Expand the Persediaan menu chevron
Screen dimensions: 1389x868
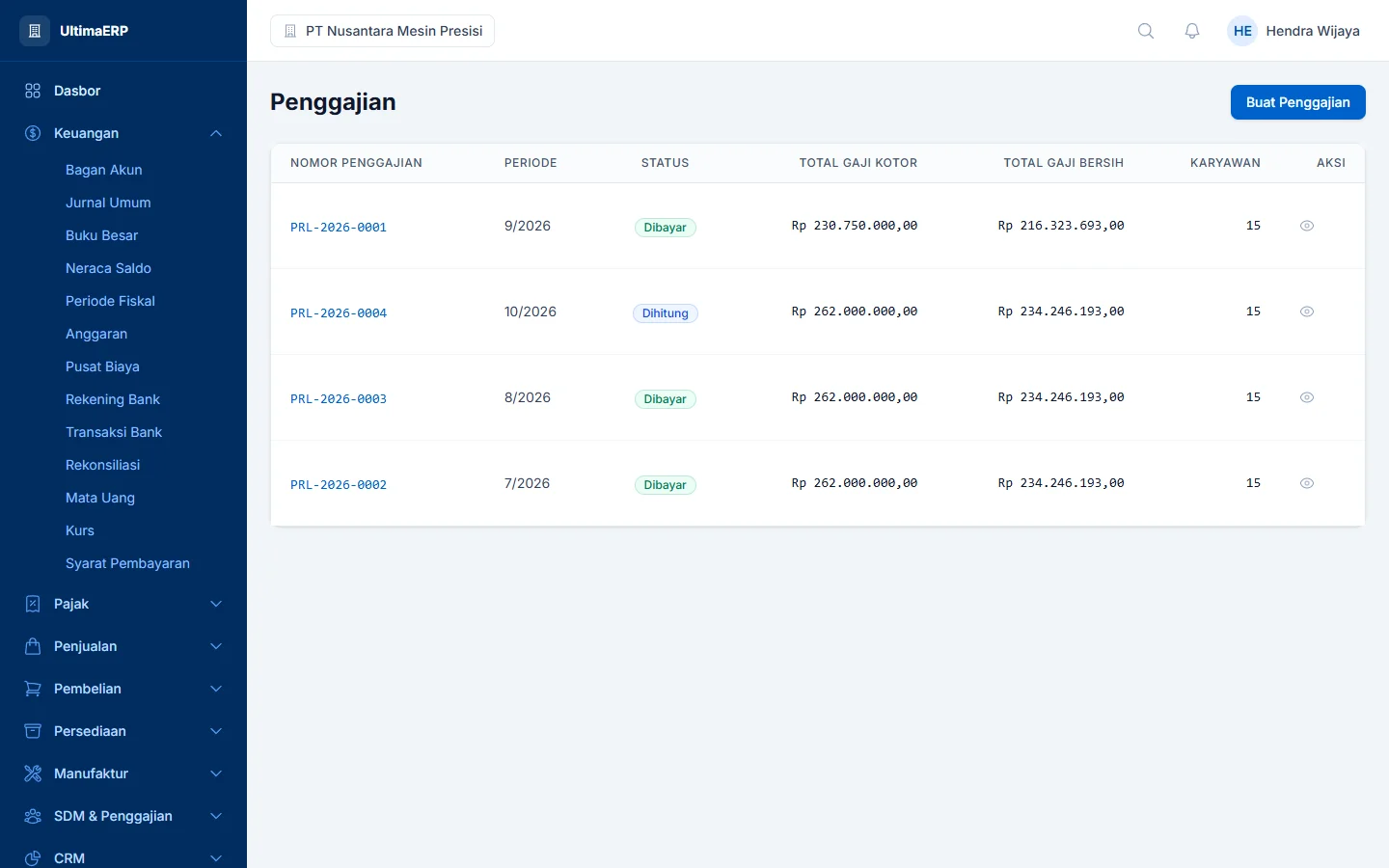216,731
